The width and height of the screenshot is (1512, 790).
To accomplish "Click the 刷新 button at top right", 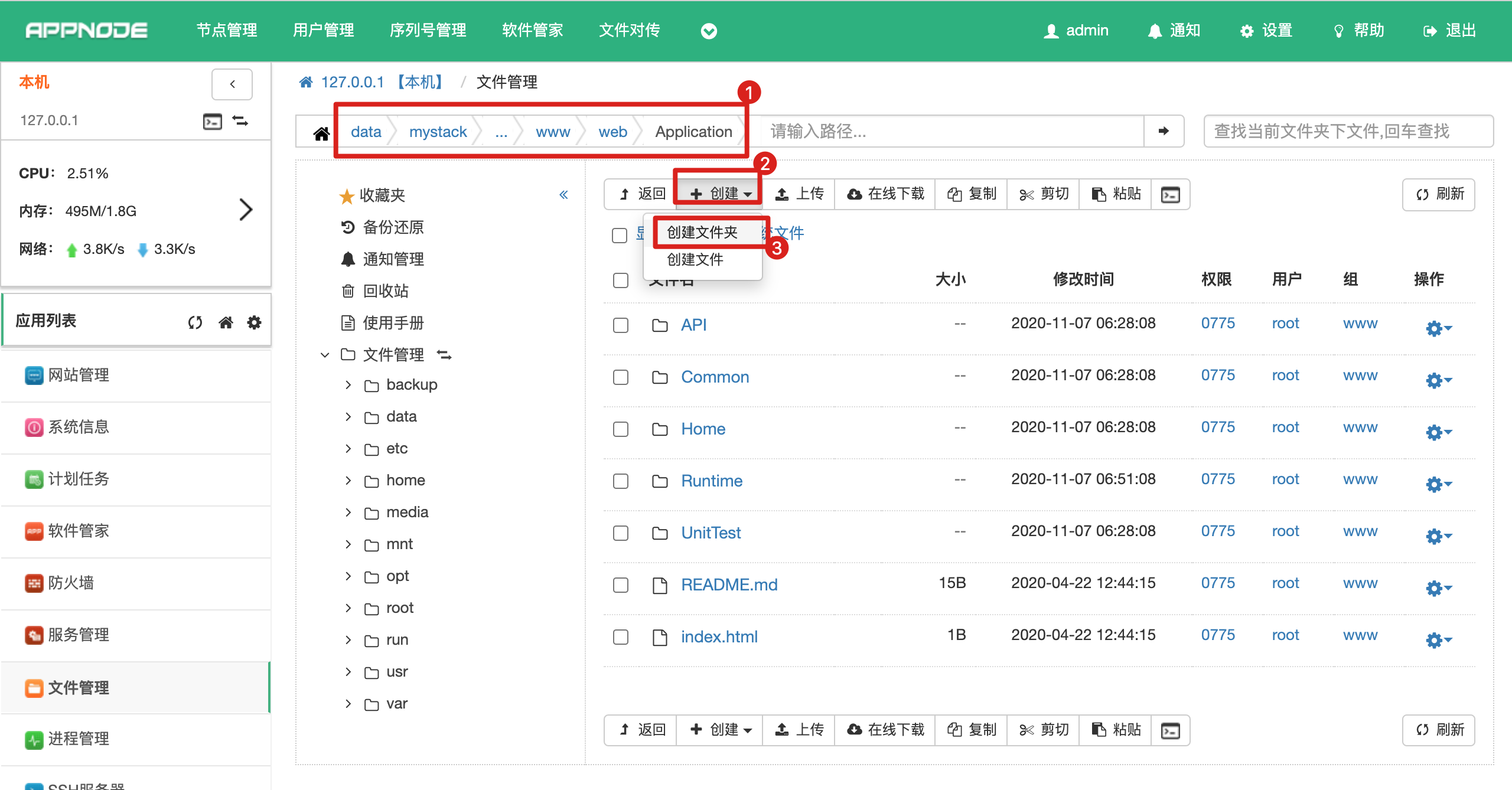I will pos(1439,194).
